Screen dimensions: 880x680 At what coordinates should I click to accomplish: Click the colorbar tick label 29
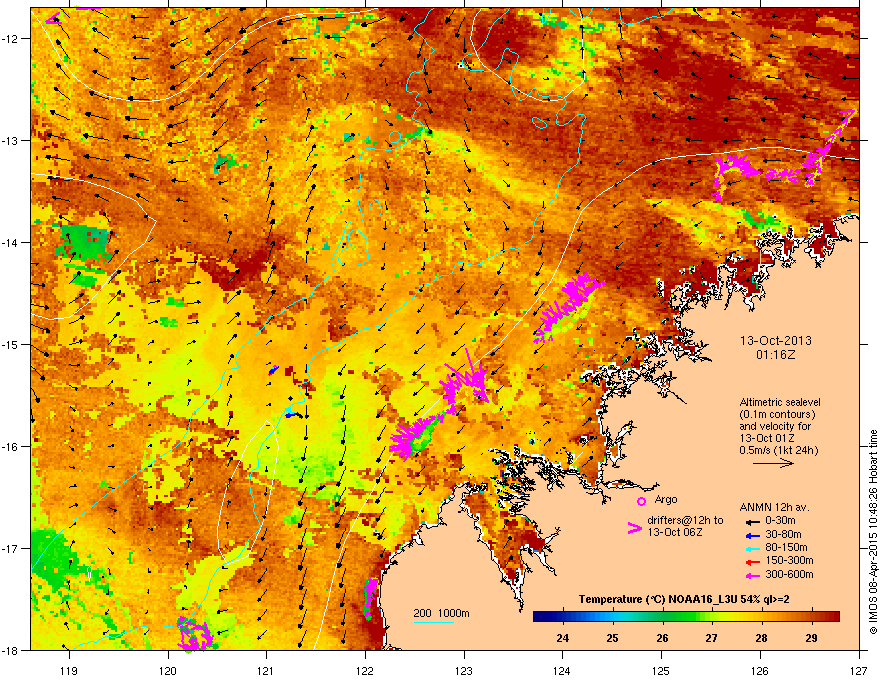click(x=811, y=638)
